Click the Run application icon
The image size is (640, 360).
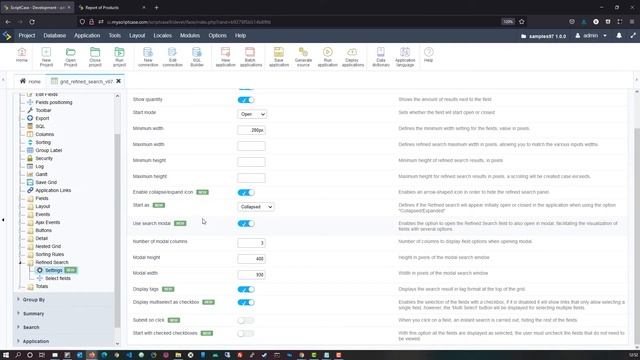pyautogui.click(x=327, y=57)
